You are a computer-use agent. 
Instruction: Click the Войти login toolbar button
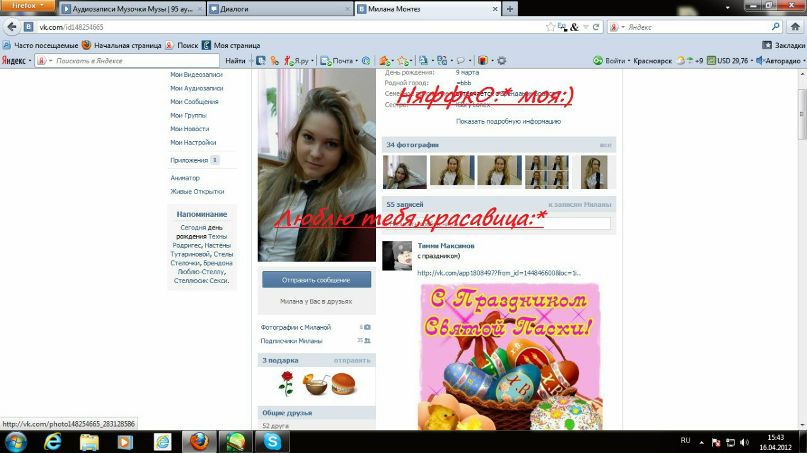coord(610,61)
